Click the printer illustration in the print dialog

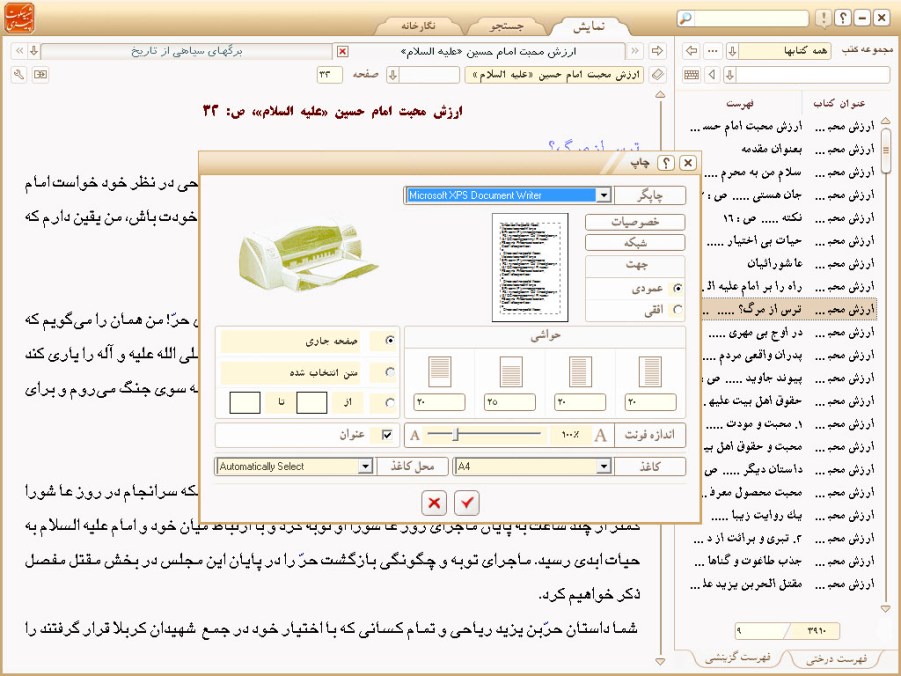pyautogui.click(x=307, y=255)
